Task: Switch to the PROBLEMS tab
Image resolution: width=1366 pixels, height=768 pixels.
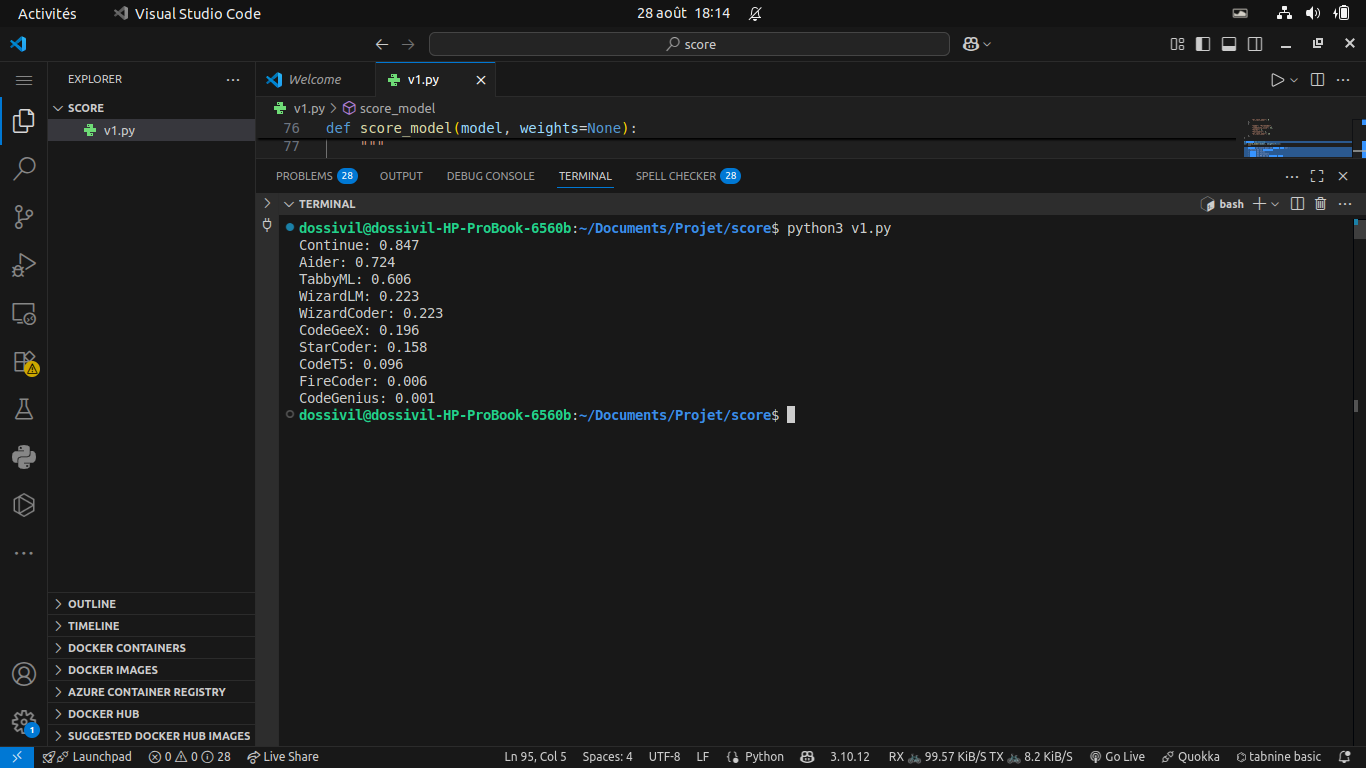Action: [316, 176]
